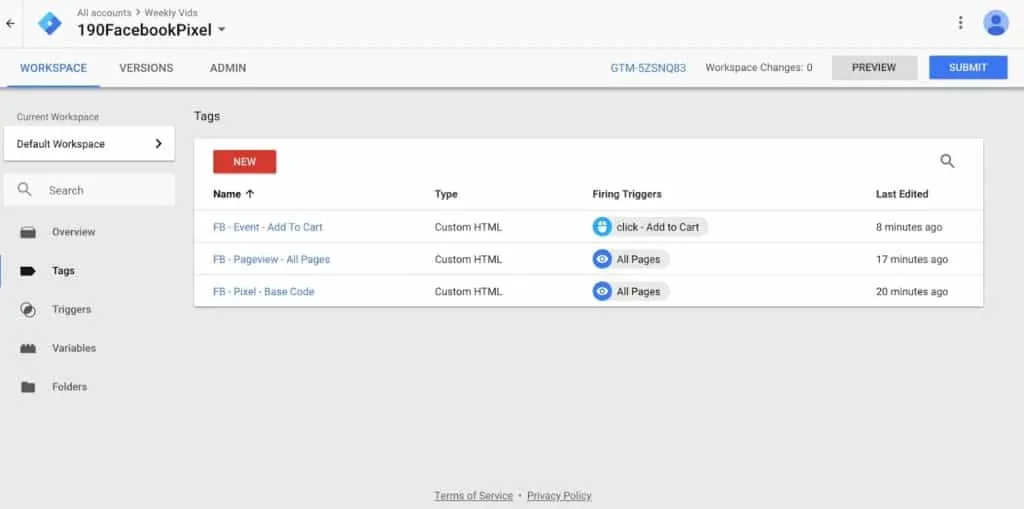Click the blue Submit button
1024x509 pixels.
pyautogui.click(x=968, y=68)
